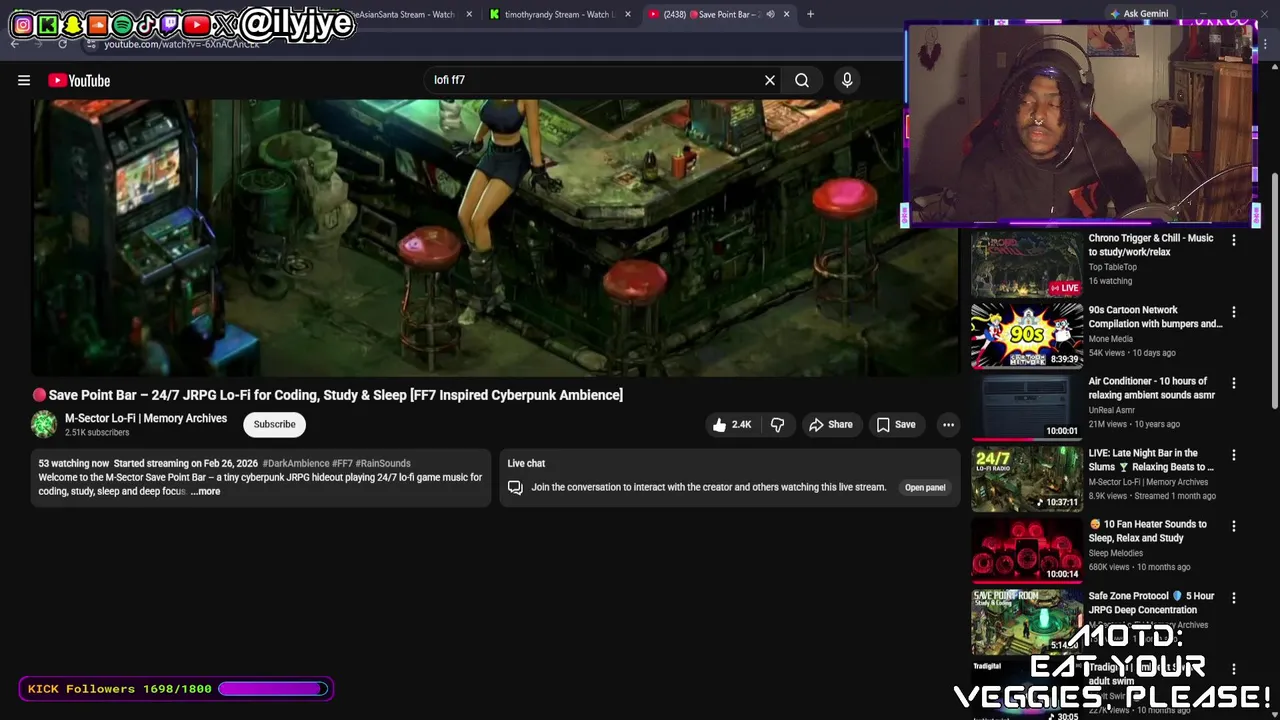Screen dimensions: 1280x720
Task: Reload the page with the refresh icon
Action: [x=62, y=44]
